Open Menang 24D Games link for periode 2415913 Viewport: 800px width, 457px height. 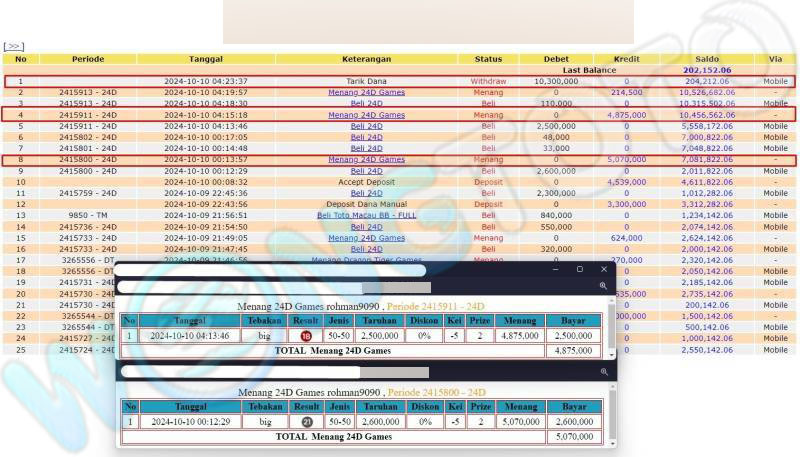coord(366,92)
